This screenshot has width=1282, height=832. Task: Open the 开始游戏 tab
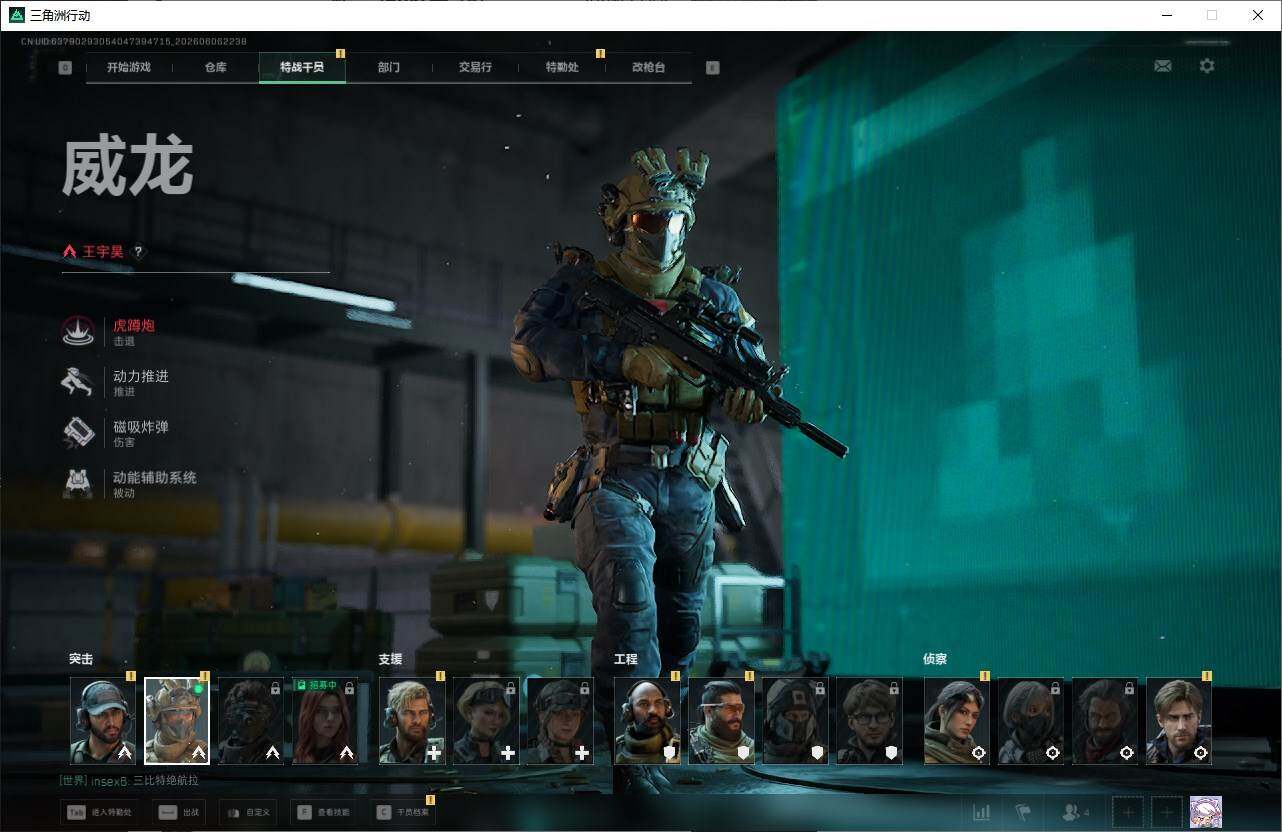coord(129,67)
